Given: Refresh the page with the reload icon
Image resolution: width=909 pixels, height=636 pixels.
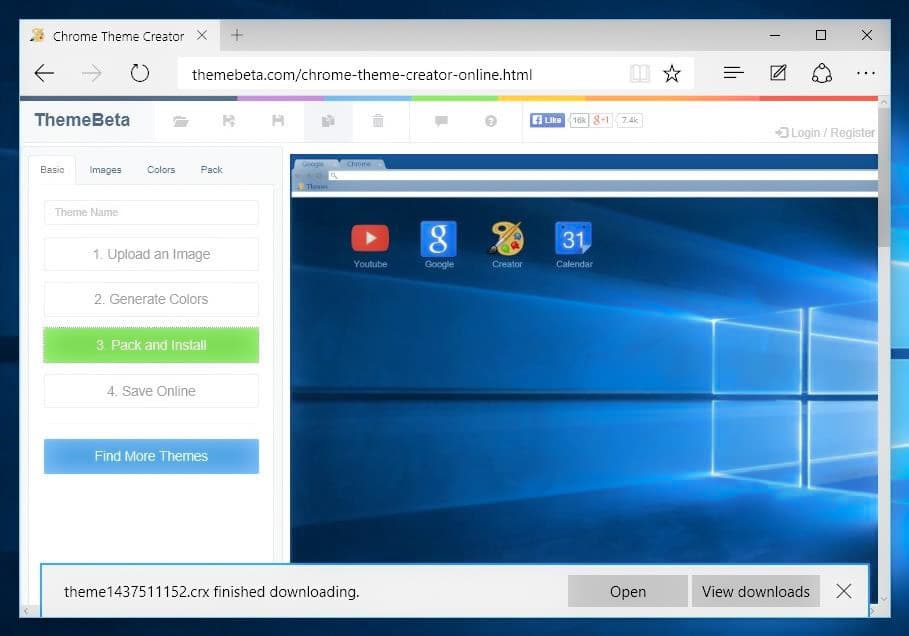Looking at the screenshot, I should point(140,74).
